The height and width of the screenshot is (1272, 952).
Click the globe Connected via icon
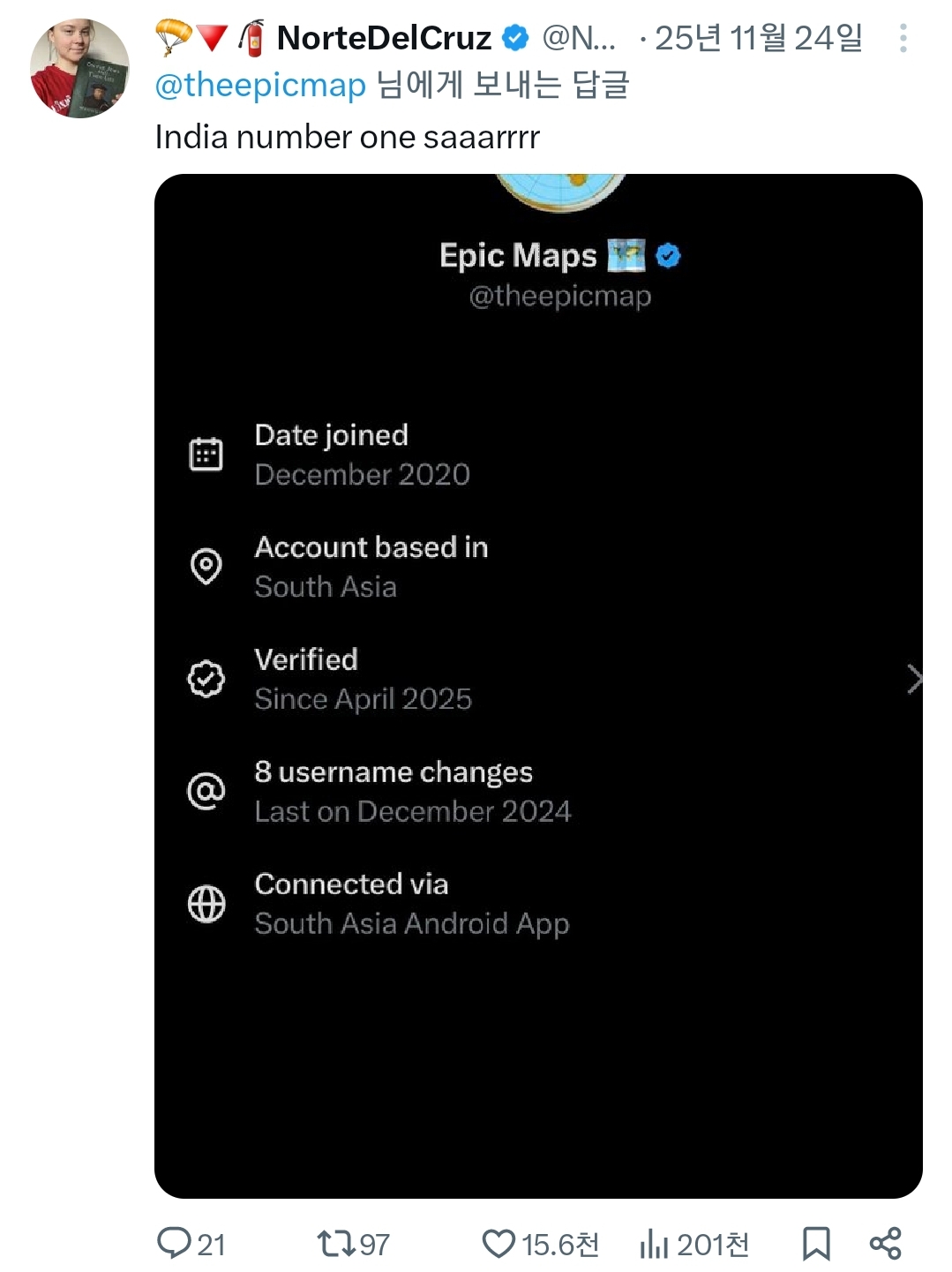pos(206,904)
